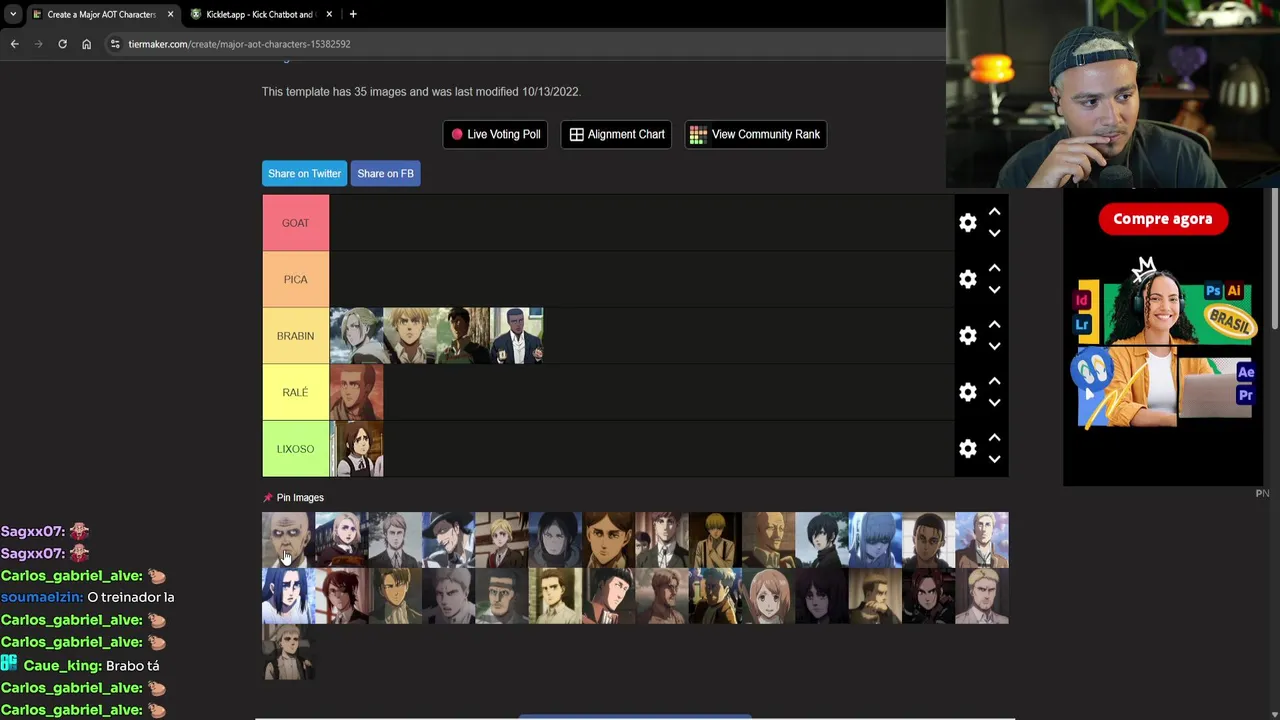Select the bald elderly character thumbnail in pool
Screen dimensions: 1280x720
288,540
